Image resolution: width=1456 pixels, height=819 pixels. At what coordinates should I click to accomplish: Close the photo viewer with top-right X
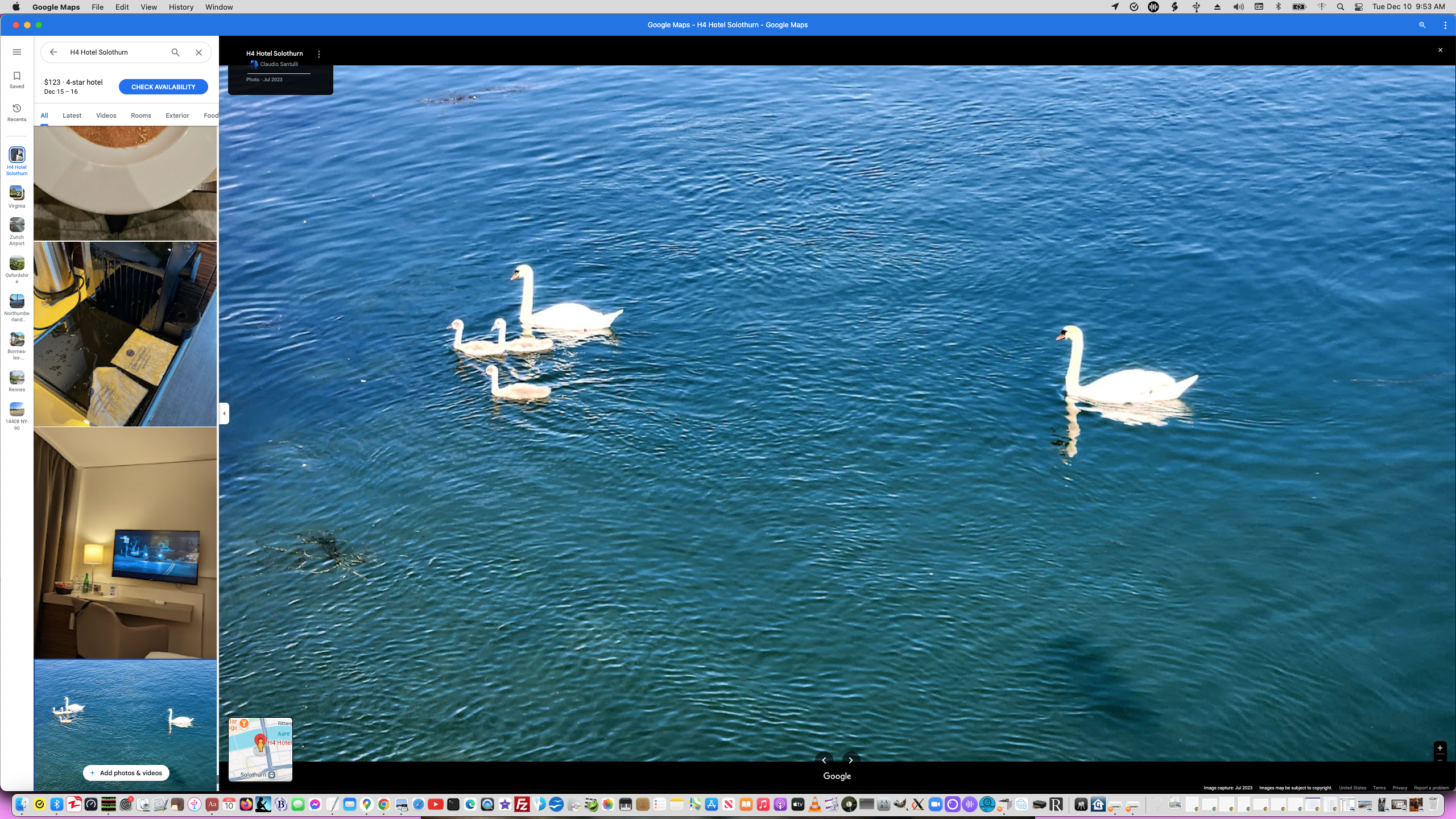[x=1440, y=50]
